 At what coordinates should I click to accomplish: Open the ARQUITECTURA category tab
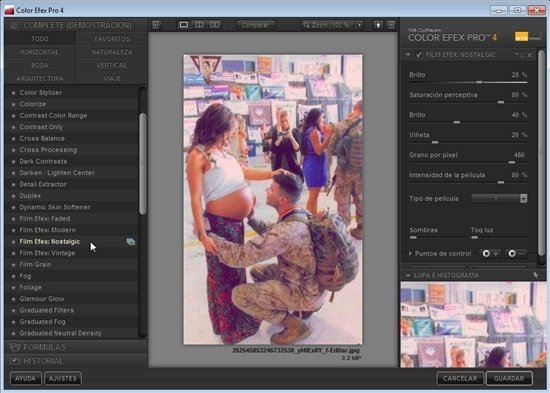(40, 78)
